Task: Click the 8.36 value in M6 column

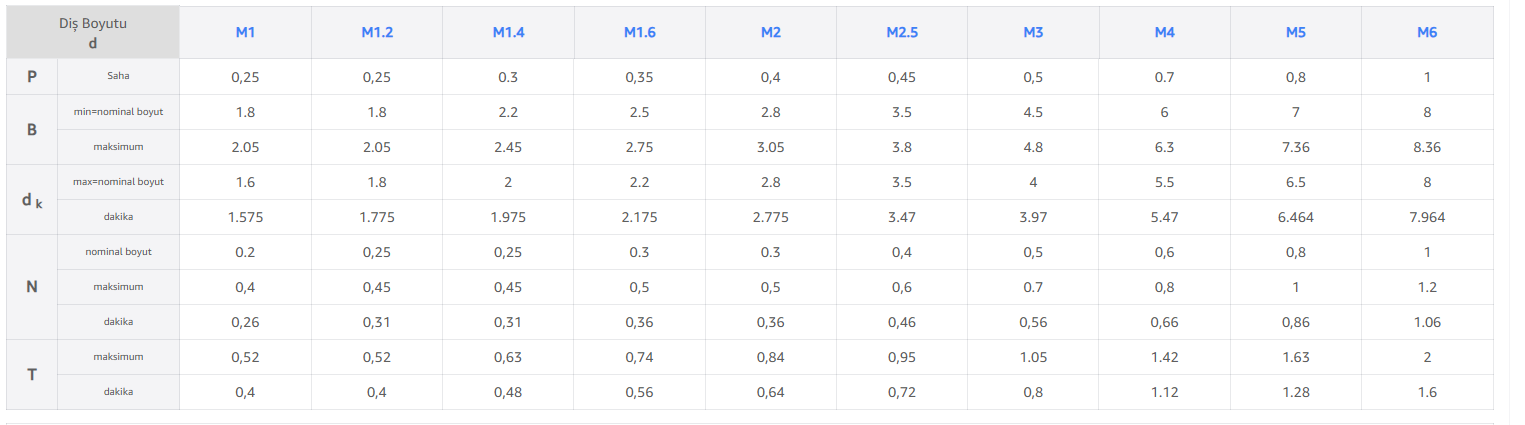Action: point(1427,147)
